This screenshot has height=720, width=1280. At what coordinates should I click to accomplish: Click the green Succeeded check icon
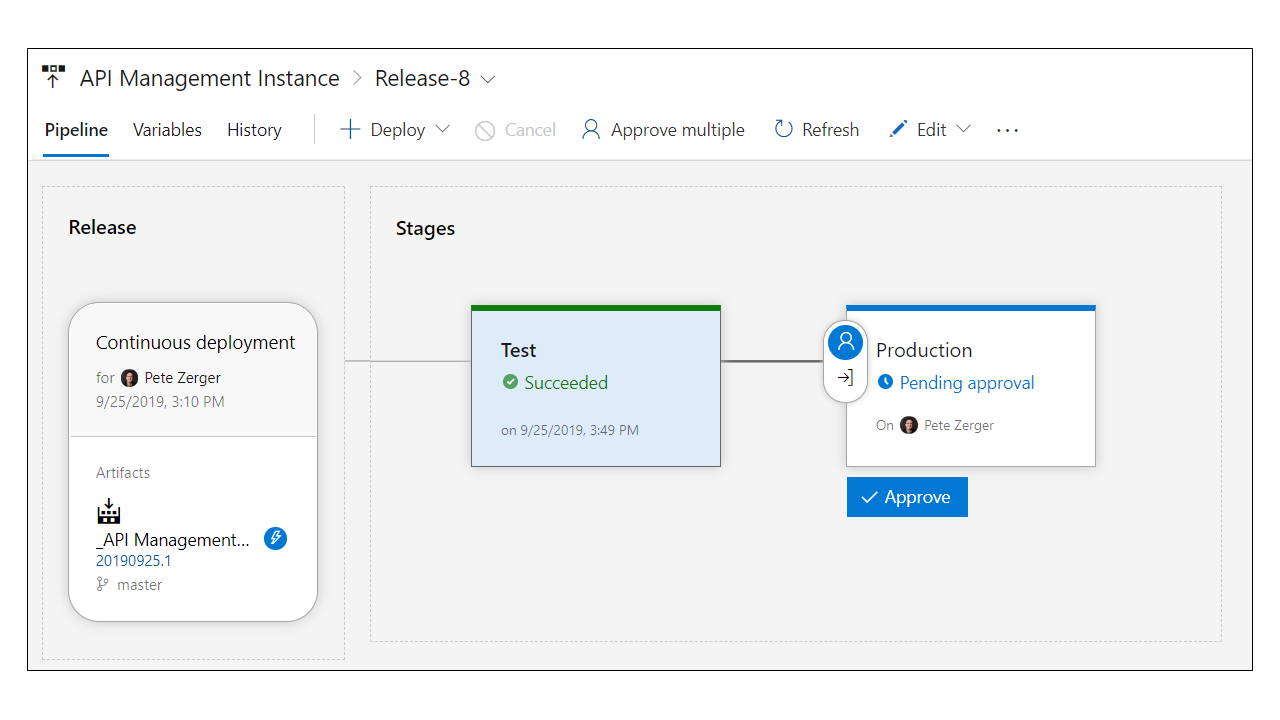[510, 382]
